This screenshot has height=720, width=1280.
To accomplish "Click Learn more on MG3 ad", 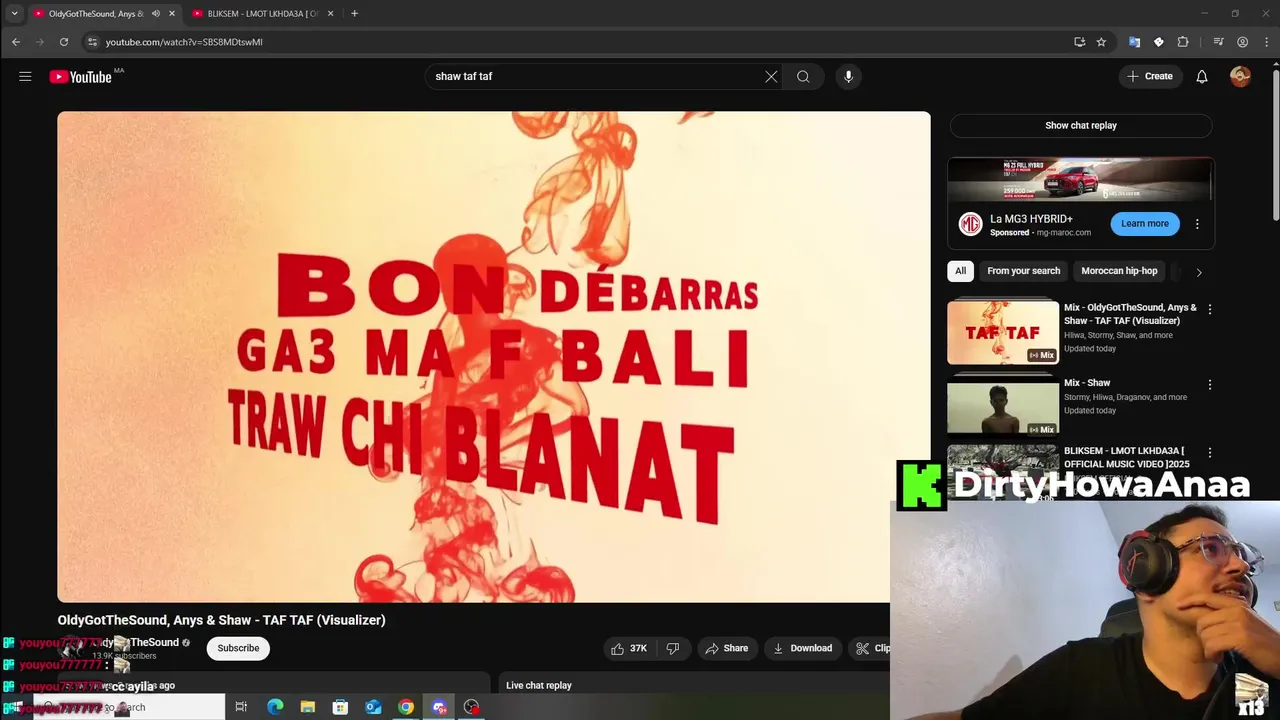I will pos(1144,224).
